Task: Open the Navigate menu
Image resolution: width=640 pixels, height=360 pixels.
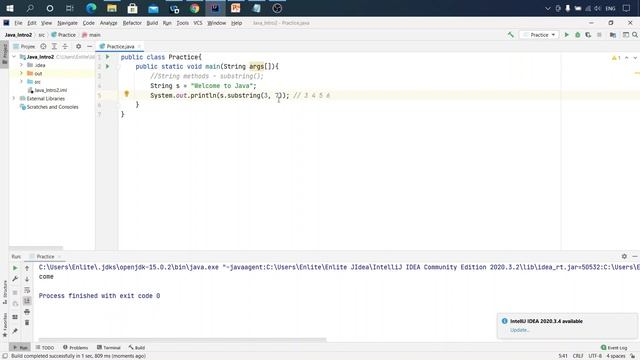Action: (x=67, y=23)
